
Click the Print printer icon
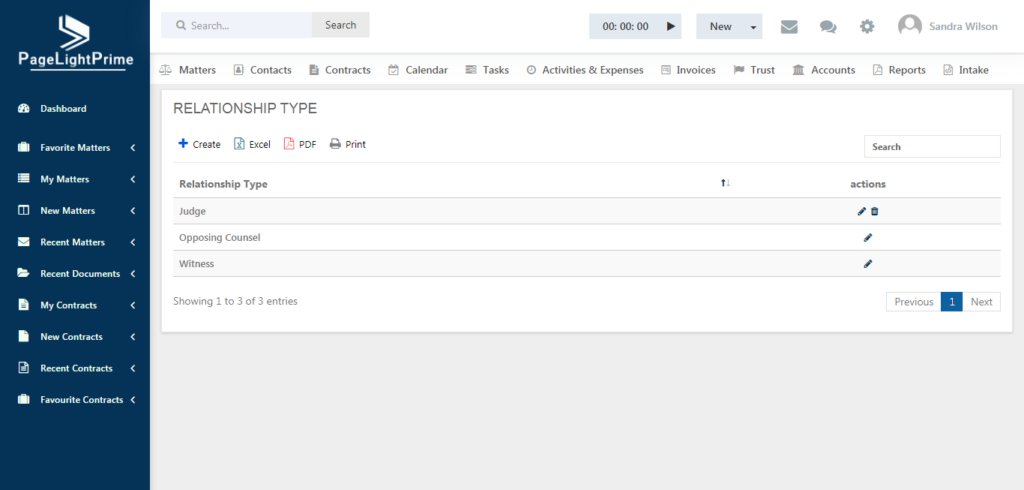[x=335, y=144]
